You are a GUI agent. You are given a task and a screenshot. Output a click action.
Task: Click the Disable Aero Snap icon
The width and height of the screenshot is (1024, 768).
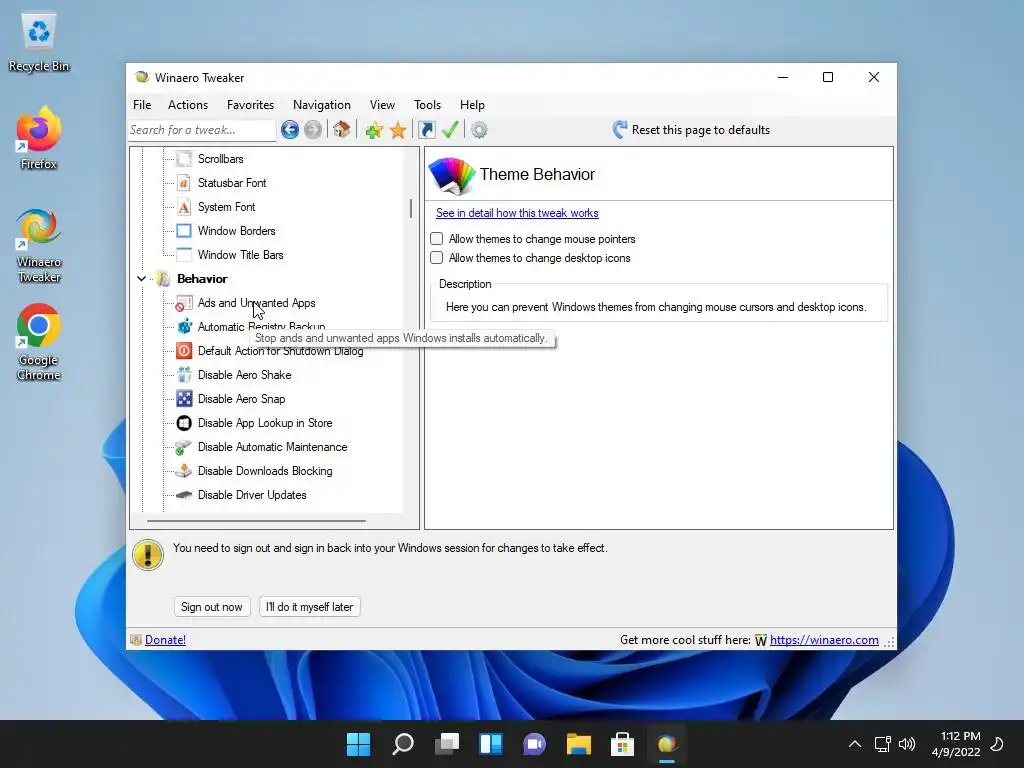tap(184, 399)
